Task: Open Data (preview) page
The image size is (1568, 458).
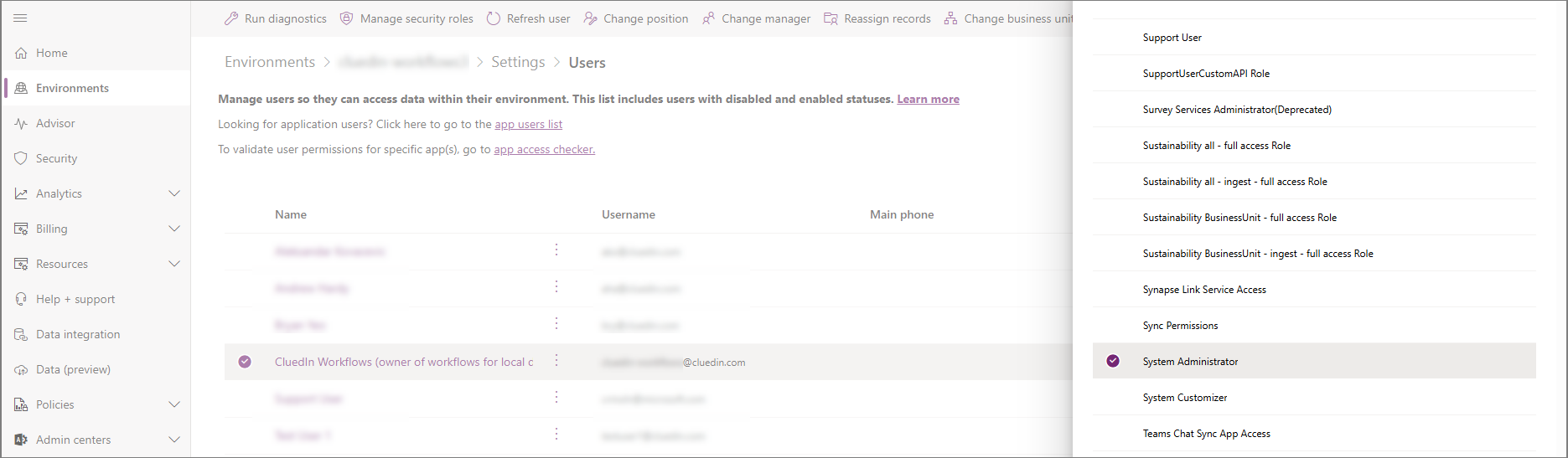Action: (x=96, y=369)
